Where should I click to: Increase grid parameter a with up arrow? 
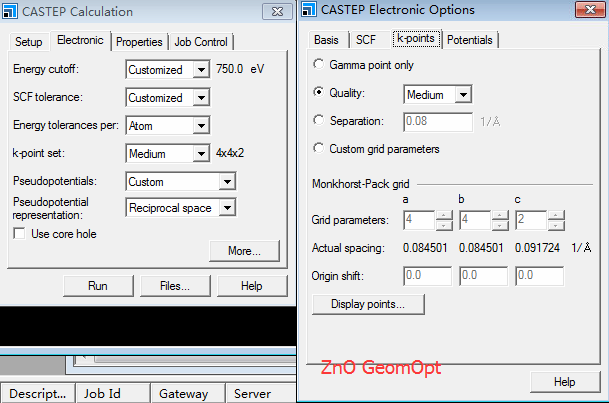[x=444, y=215]
